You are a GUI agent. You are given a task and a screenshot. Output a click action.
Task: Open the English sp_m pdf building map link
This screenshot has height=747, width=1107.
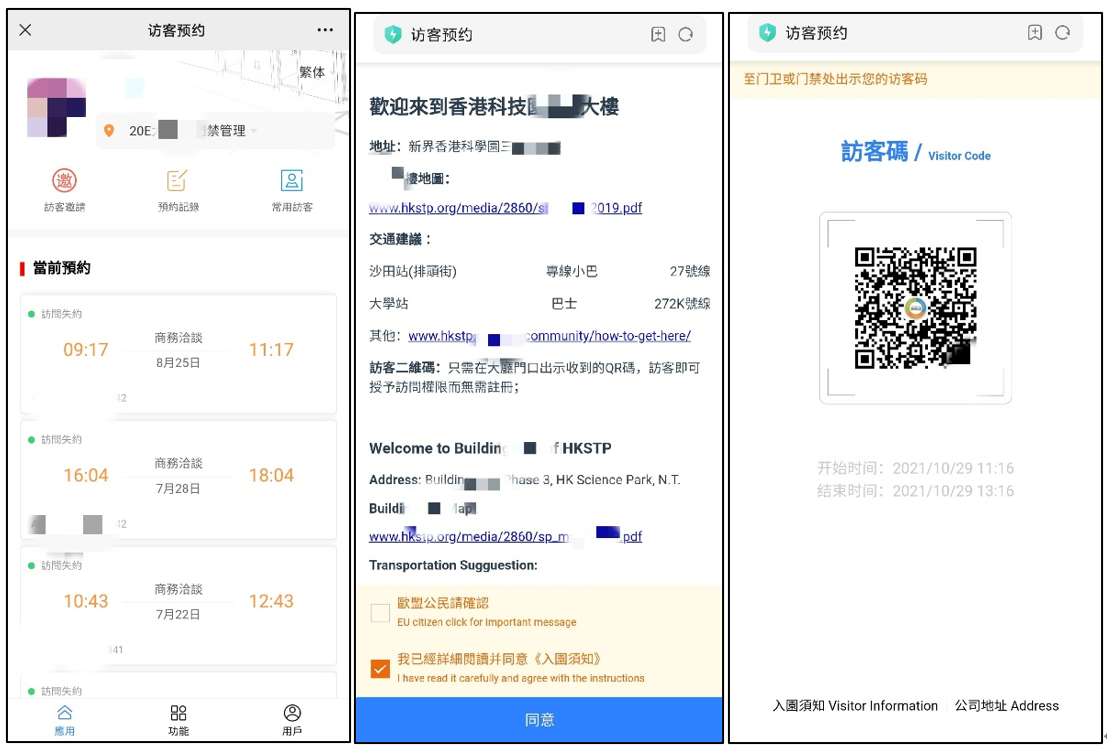tap(505, 537)
